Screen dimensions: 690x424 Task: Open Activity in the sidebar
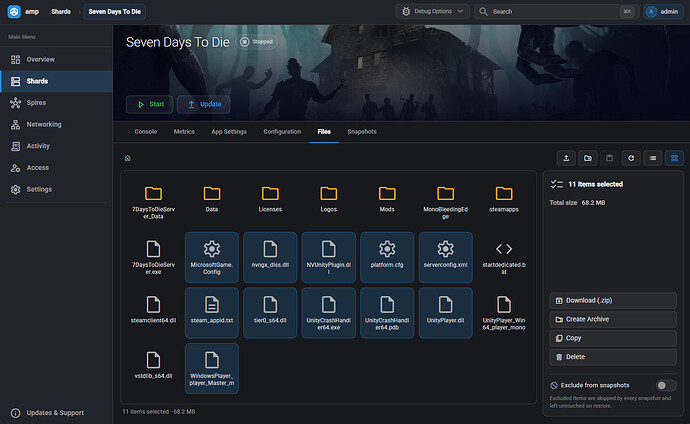56,146
